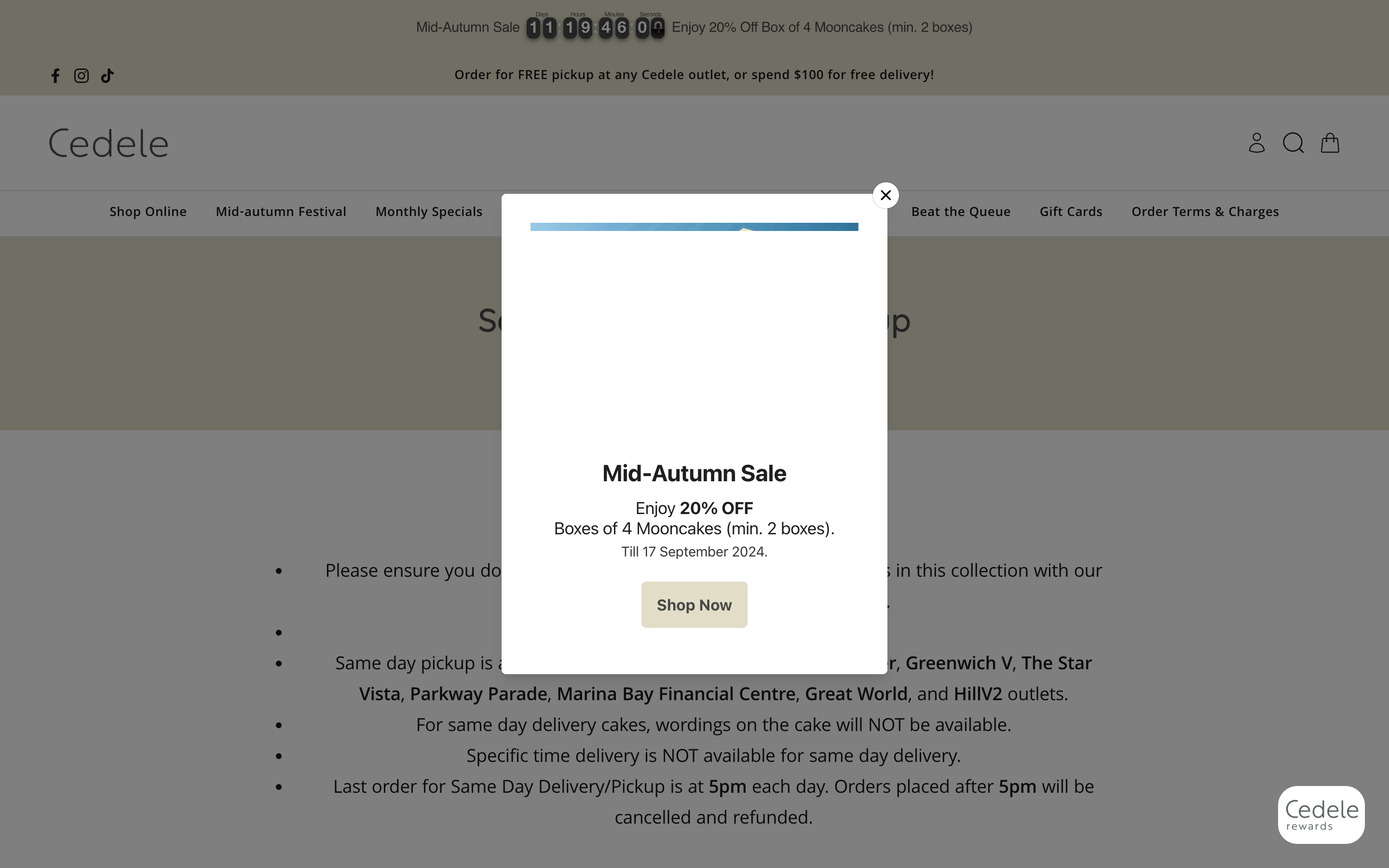
Task: Click Order Terms & Charges menu item
Action: 1205,211
